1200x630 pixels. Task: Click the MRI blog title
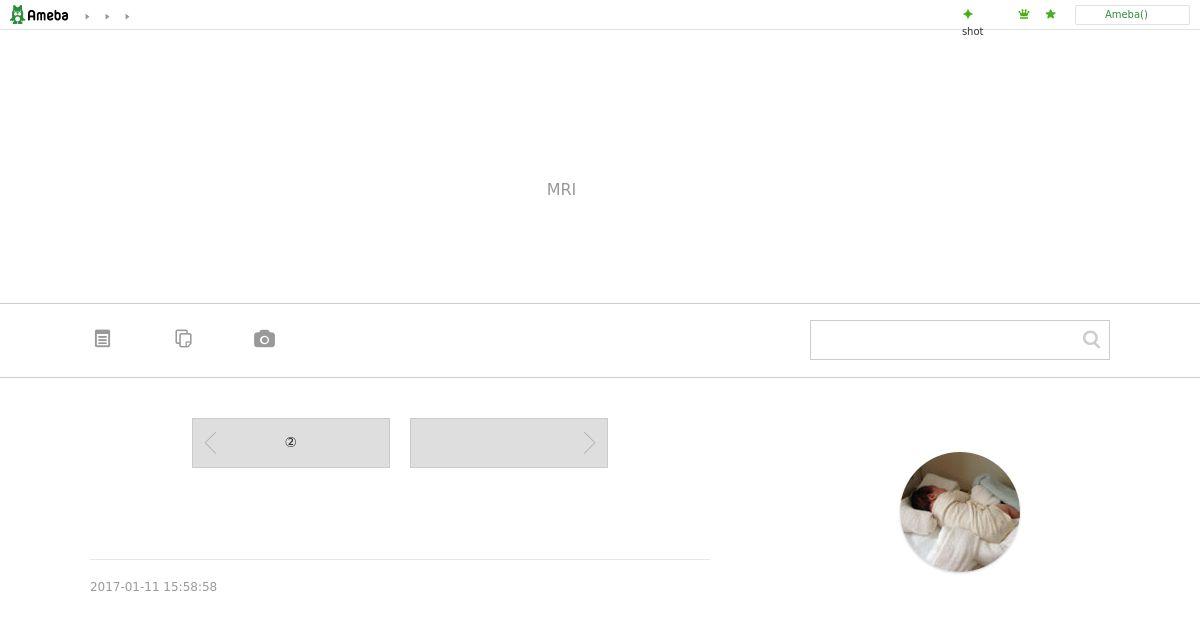coord(561,189)
